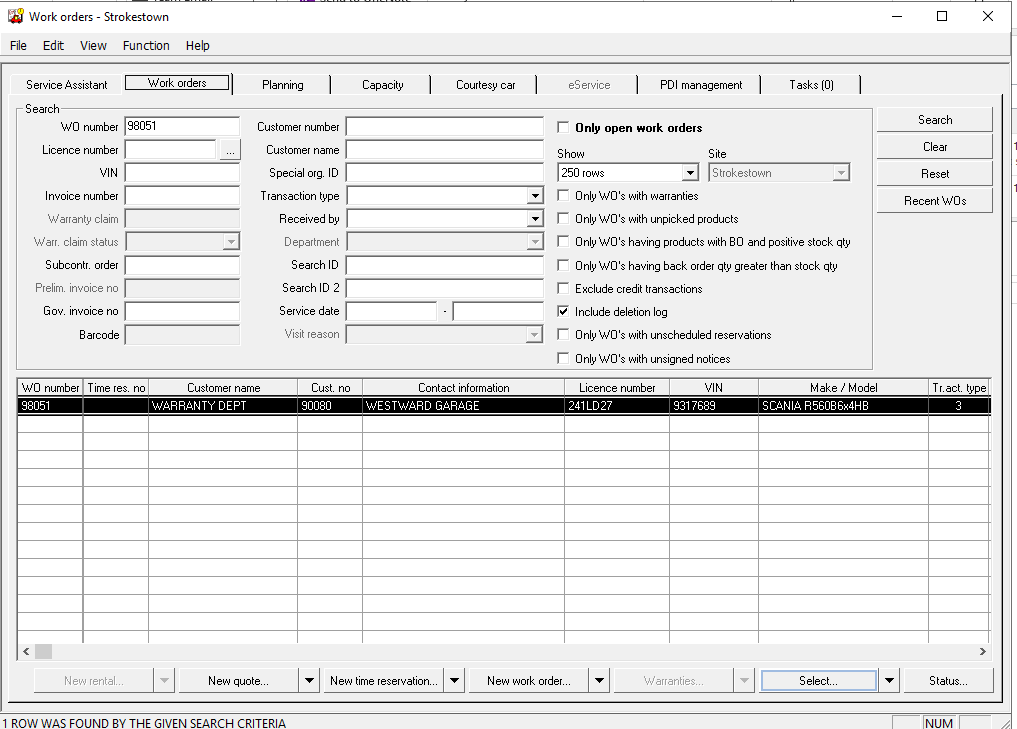Focus the Subcontr. order field
Image resolution: width=1017 pixels, height=729 pixels.
point(182,265)
